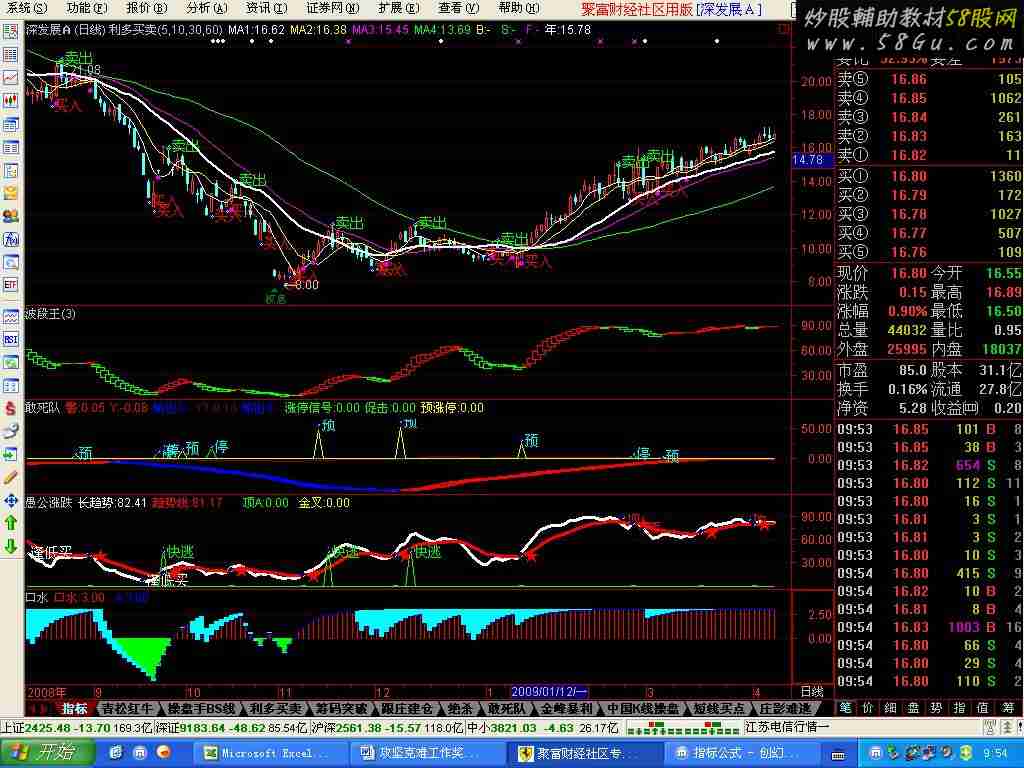1024x768 pixels.
Task: Click the 2009/01/12 date marker on timeline
Action: tap(549, 692)
